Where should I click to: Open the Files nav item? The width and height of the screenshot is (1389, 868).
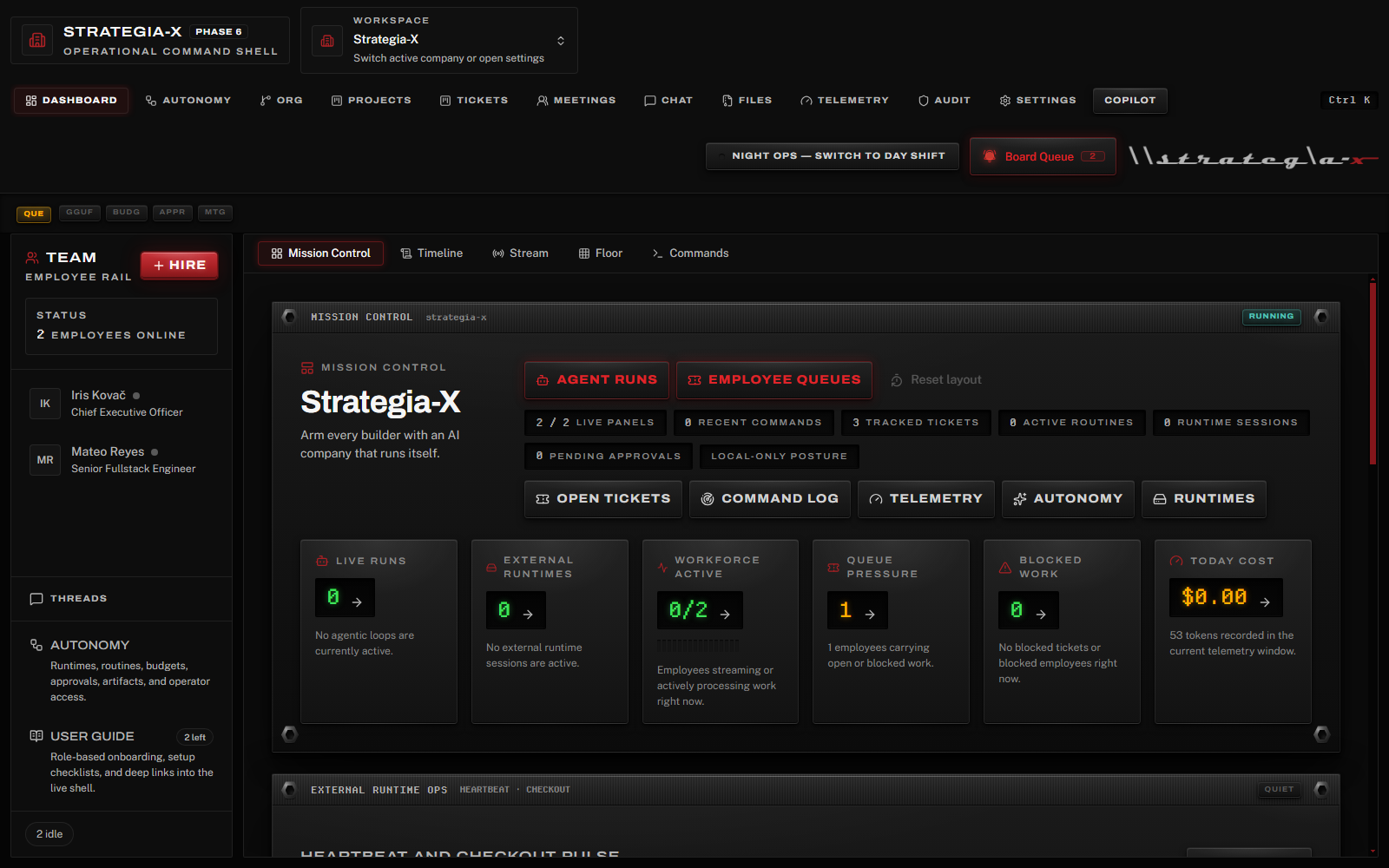747,101
